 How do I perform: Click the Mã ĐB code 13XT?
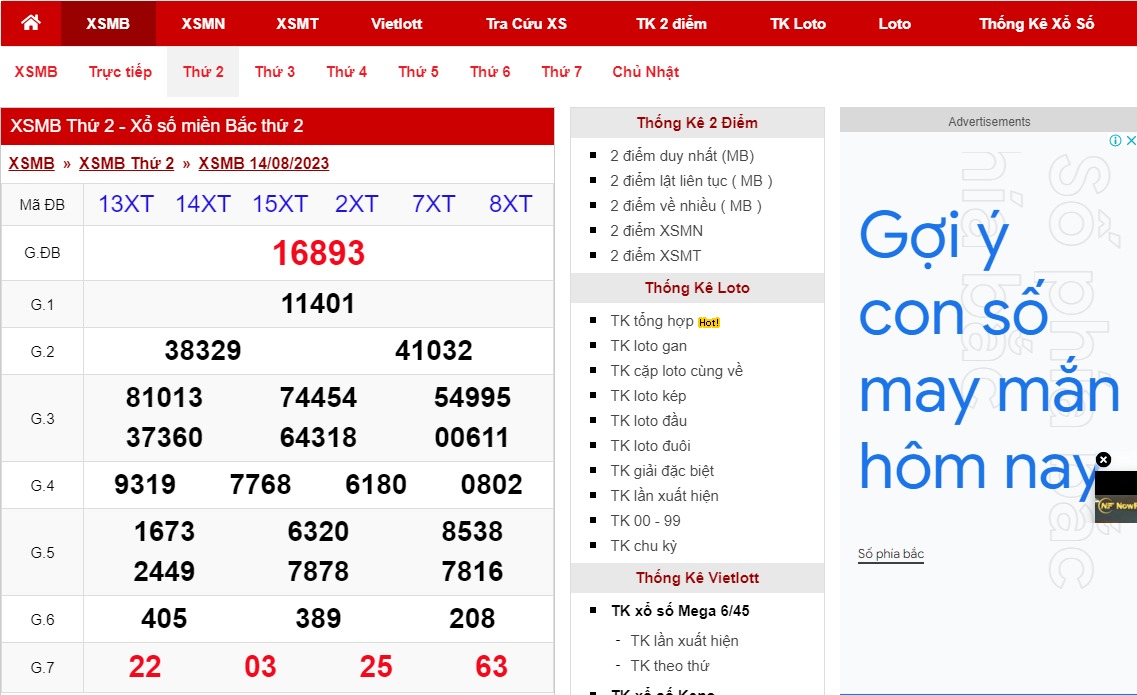click(x=125, y=204)
